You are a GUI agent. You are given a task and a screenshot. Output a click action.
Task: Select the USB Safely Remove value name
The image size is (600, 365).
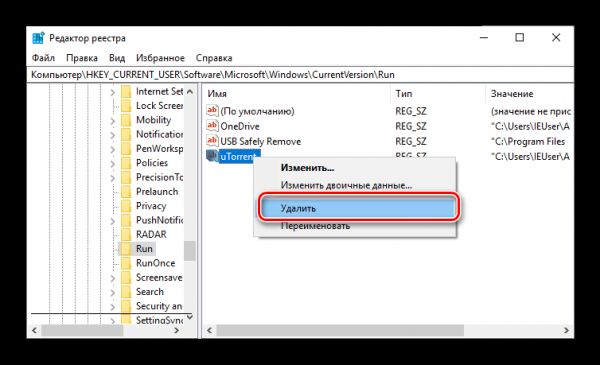261,142
